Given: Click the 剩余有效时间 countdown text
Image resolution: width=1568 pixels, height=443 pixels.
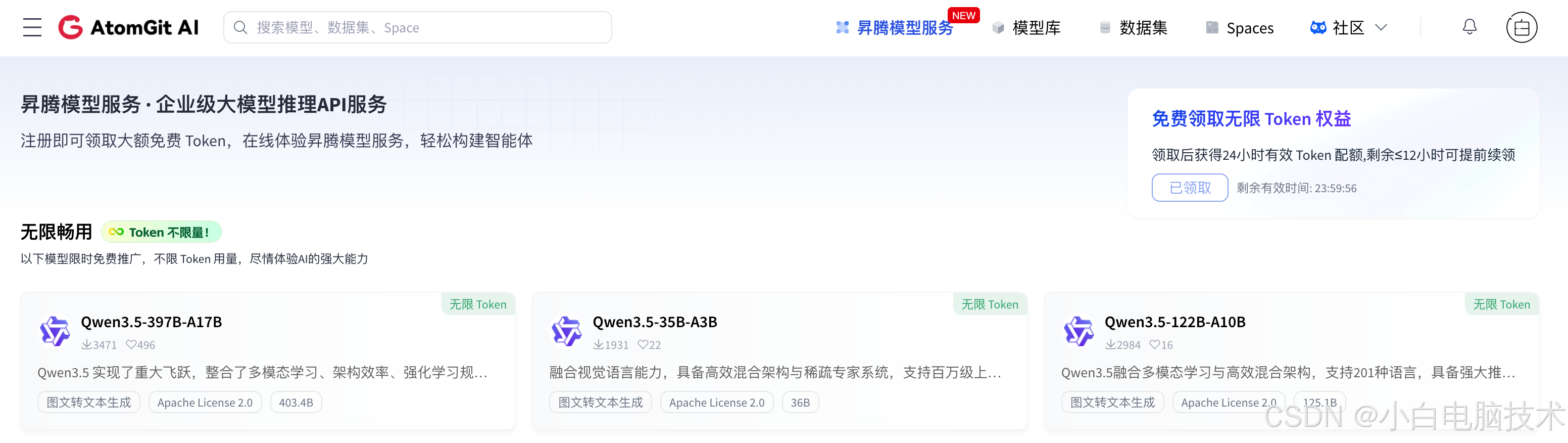Looking at the screenshot, I should point(1297,188).
